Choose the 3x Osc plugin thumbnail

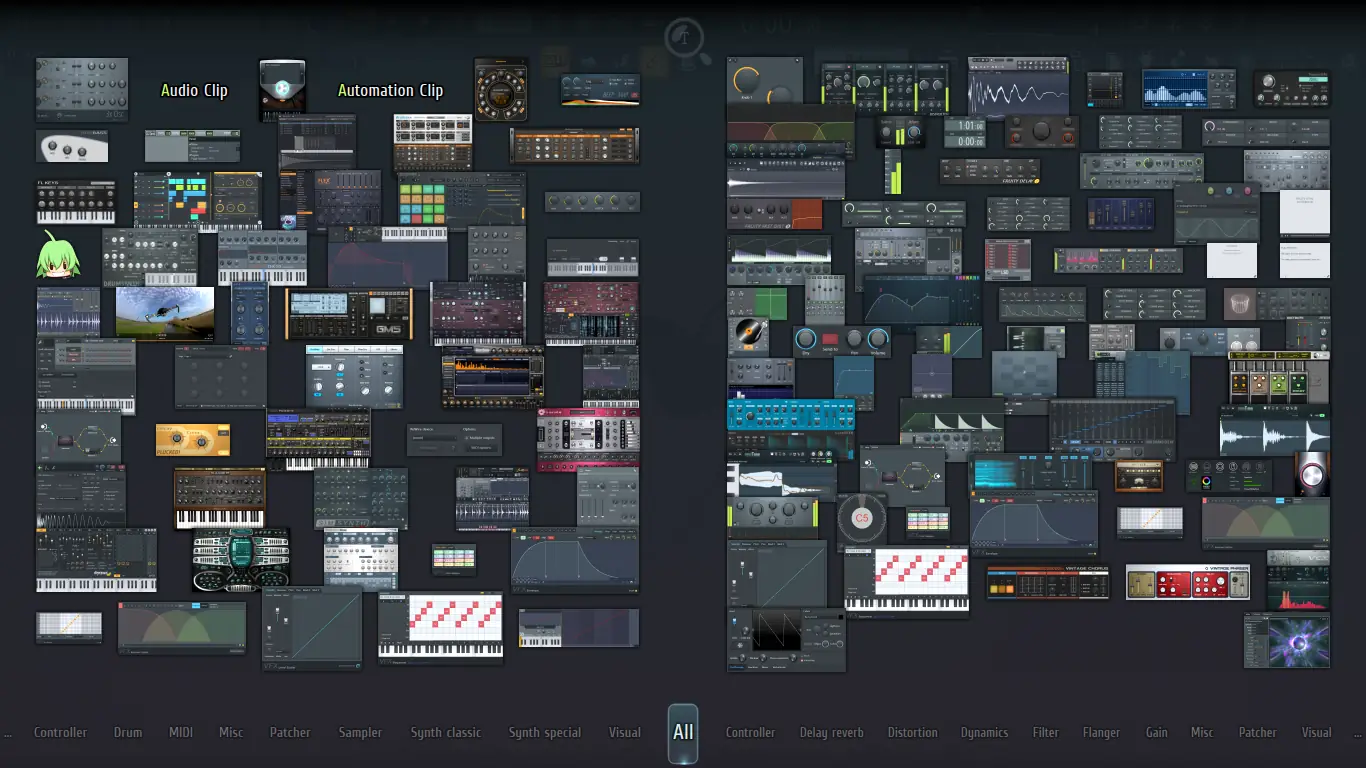82,89
